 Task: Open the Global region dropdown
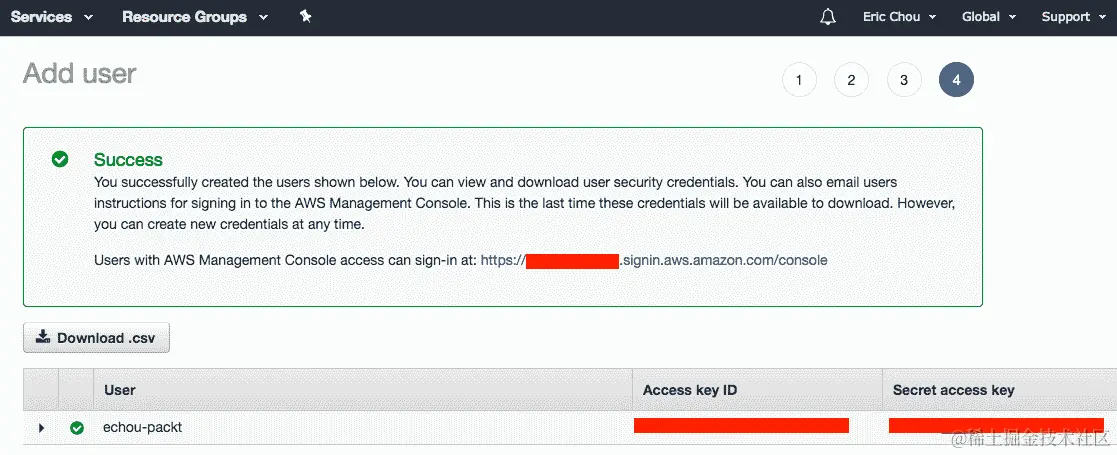[988, 17]
